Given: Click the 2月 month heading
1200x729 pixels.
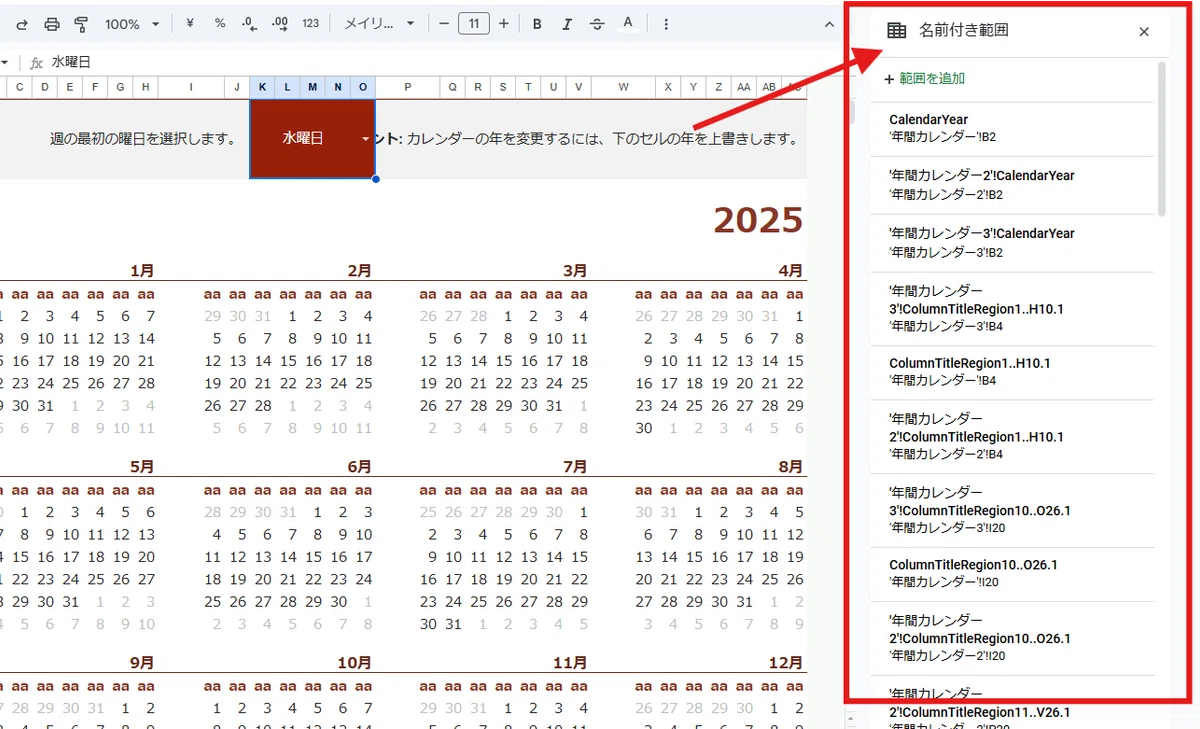Looking at the screenshot, I should click(360, 270).
